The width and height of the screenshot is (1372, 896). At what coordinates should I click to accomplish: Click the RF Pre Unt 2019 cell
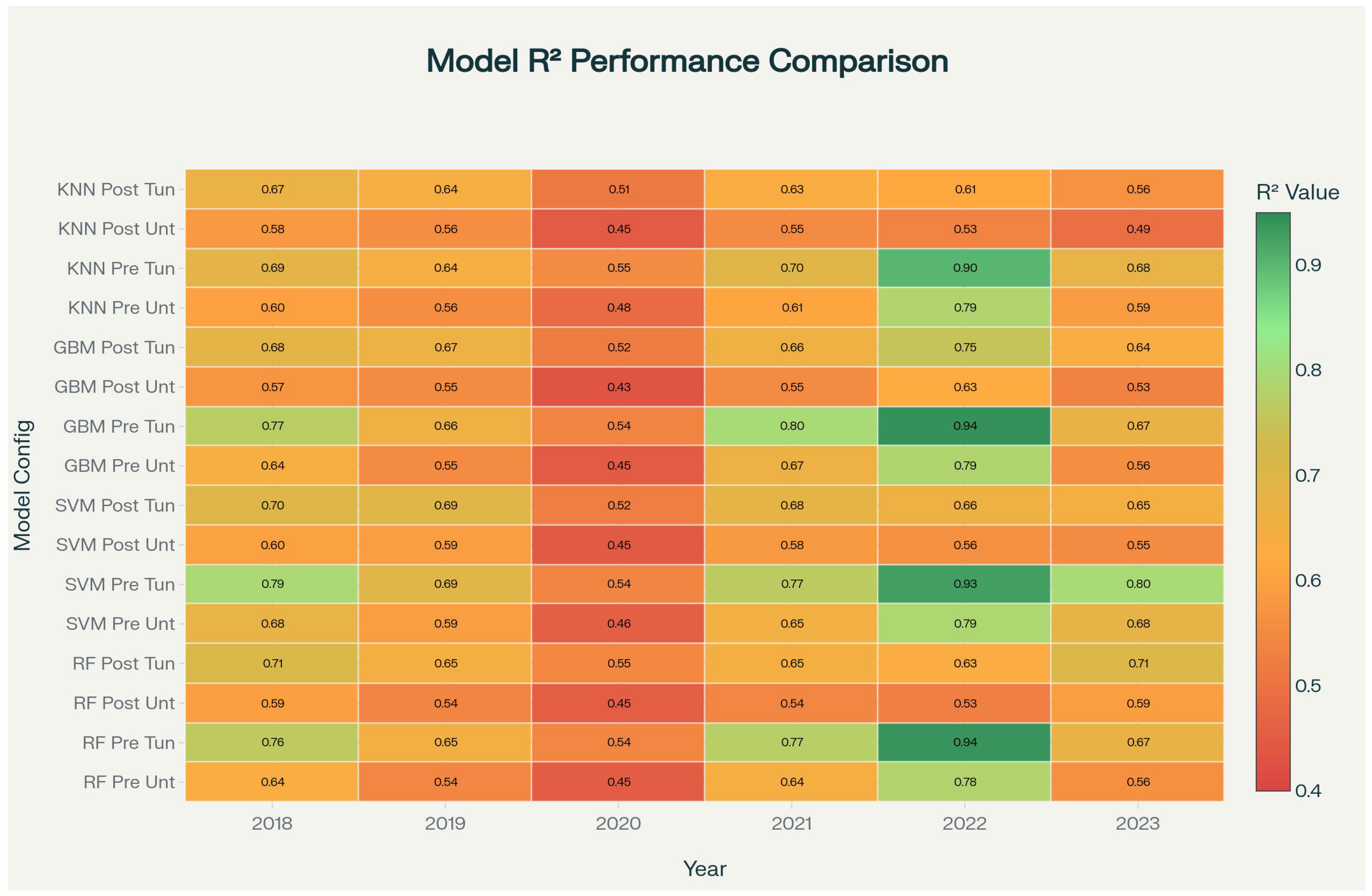[x=445, y=782]
